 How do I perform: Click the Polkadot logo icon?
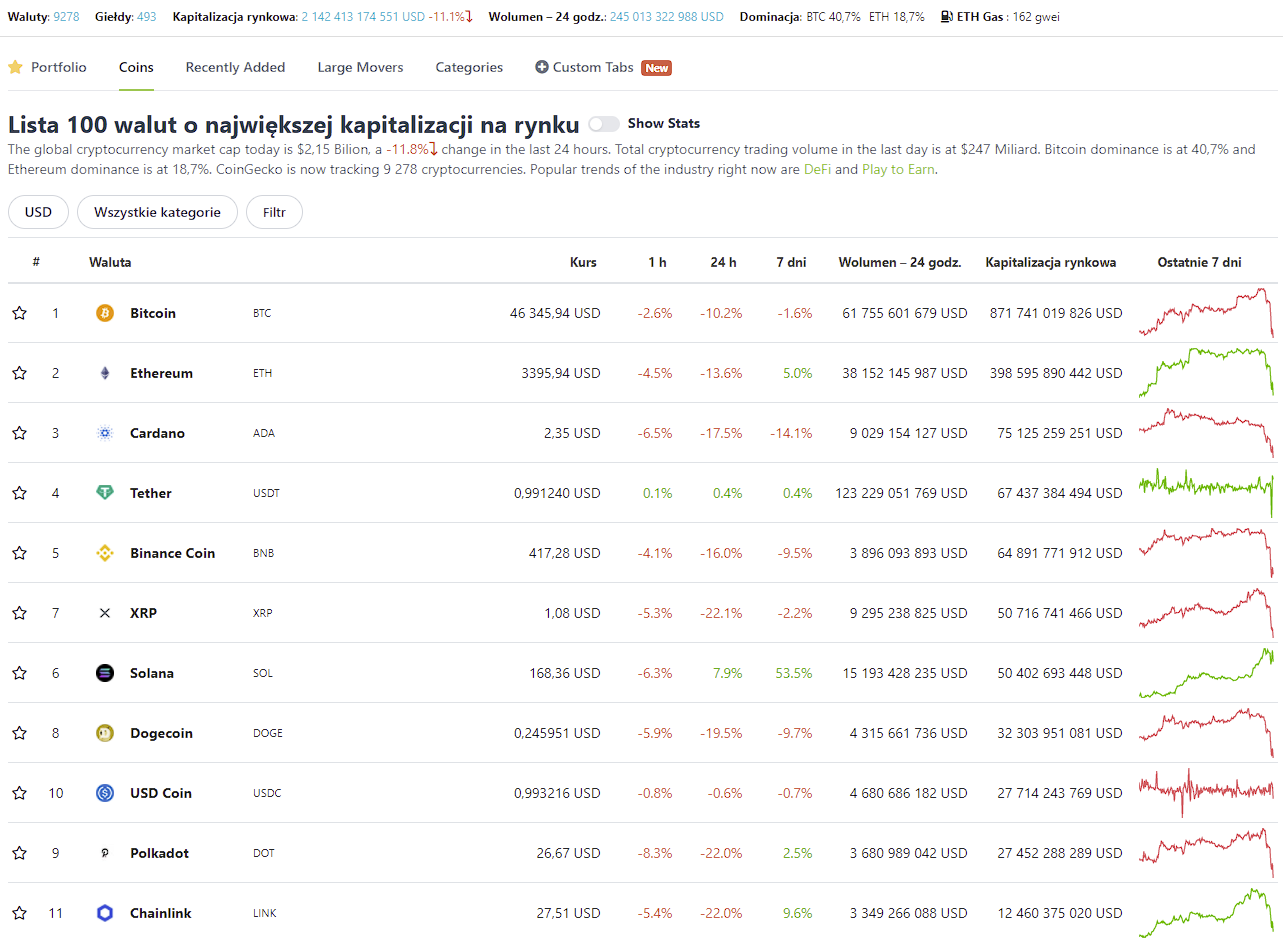[x=105, y=853]
